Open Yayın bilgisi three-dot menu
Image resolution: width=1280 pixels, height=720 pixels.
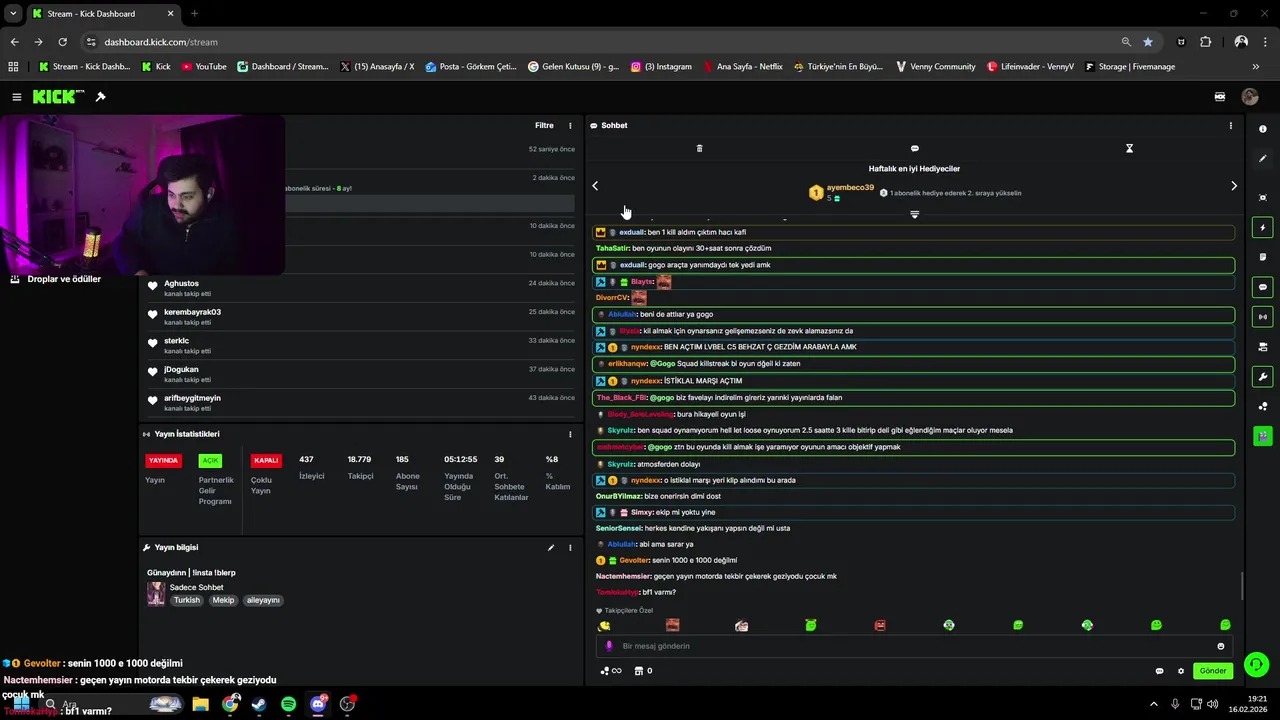click(x=570, y=548)
